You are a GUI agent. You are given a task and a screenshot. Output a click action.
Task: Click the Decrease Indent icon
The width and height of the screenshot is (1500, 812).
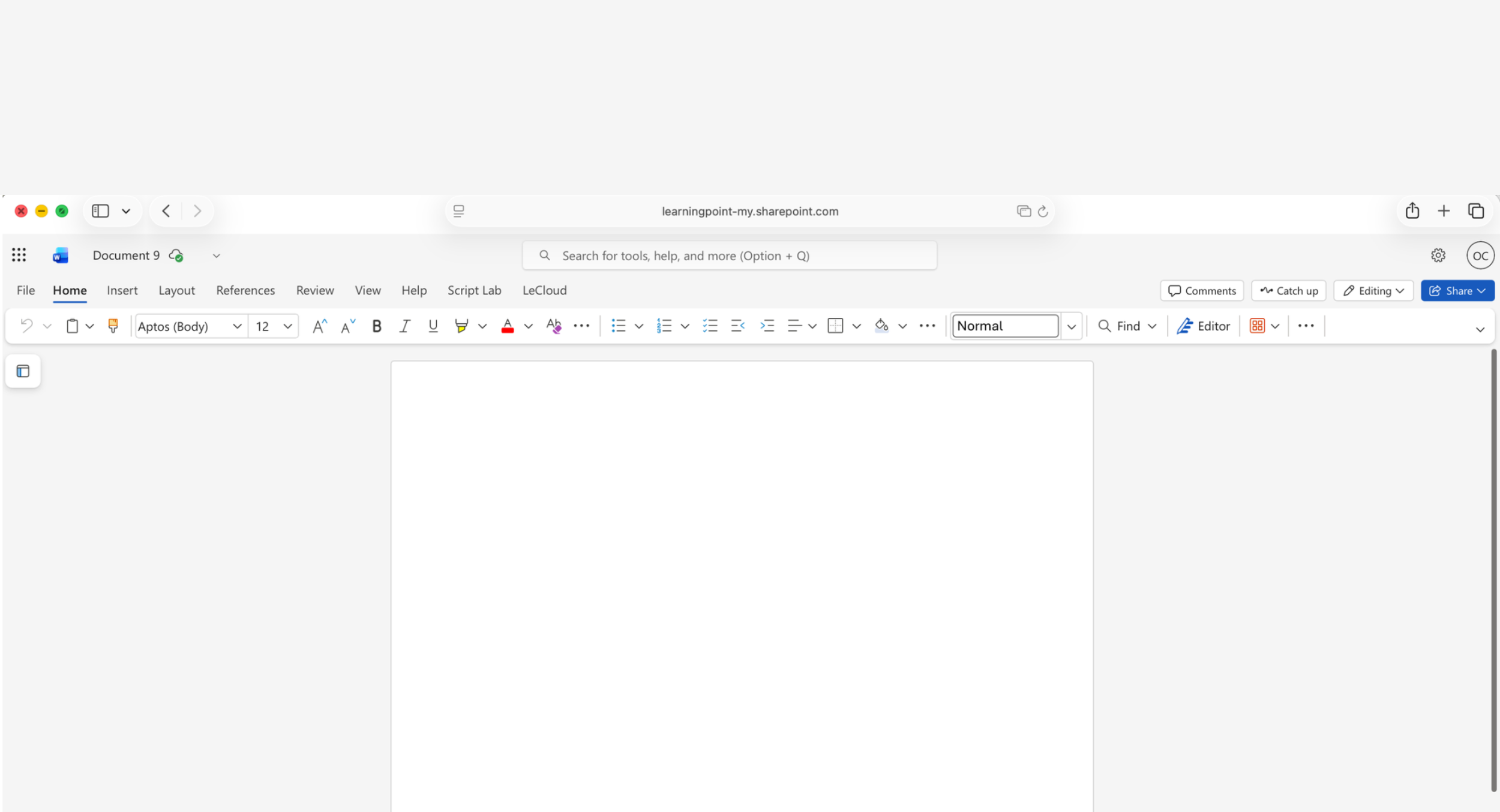click(738, 326)
